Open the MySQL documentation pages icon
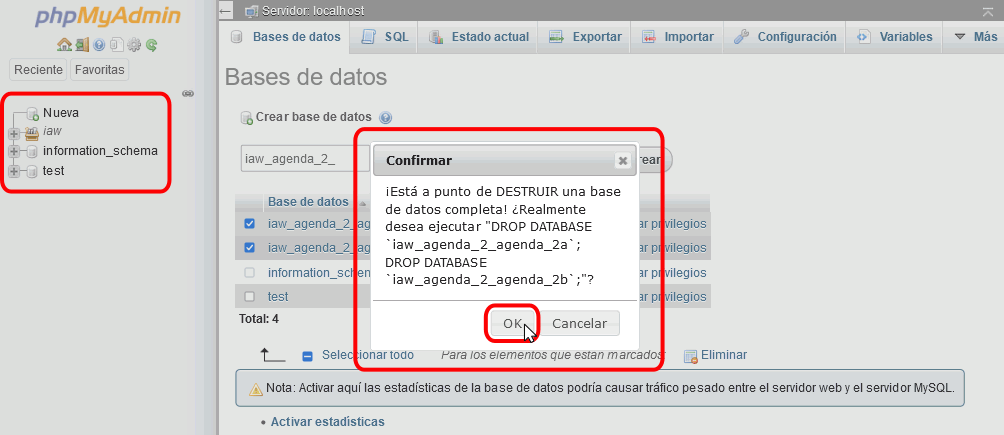 click(117, 45)
